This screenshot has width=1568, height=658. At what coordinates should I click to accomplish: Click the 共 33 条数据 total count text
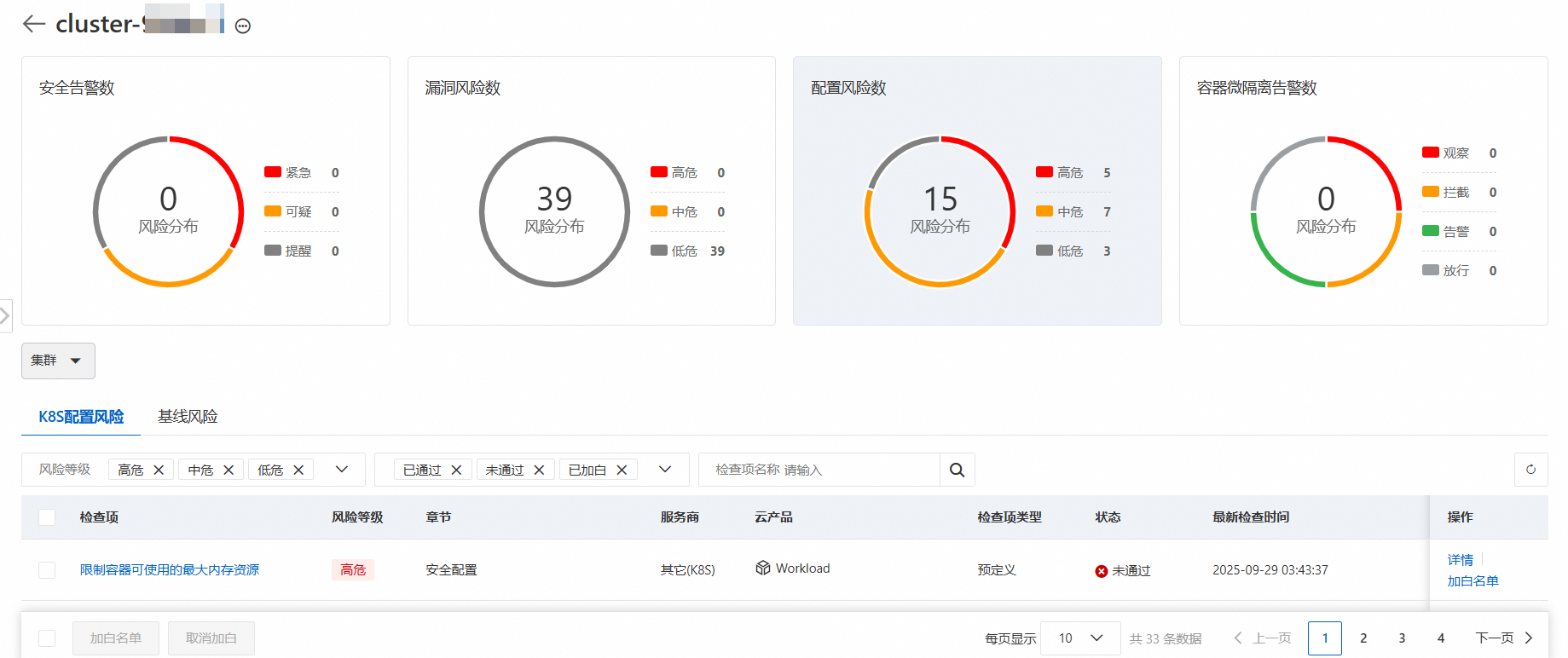(1166, 638)
